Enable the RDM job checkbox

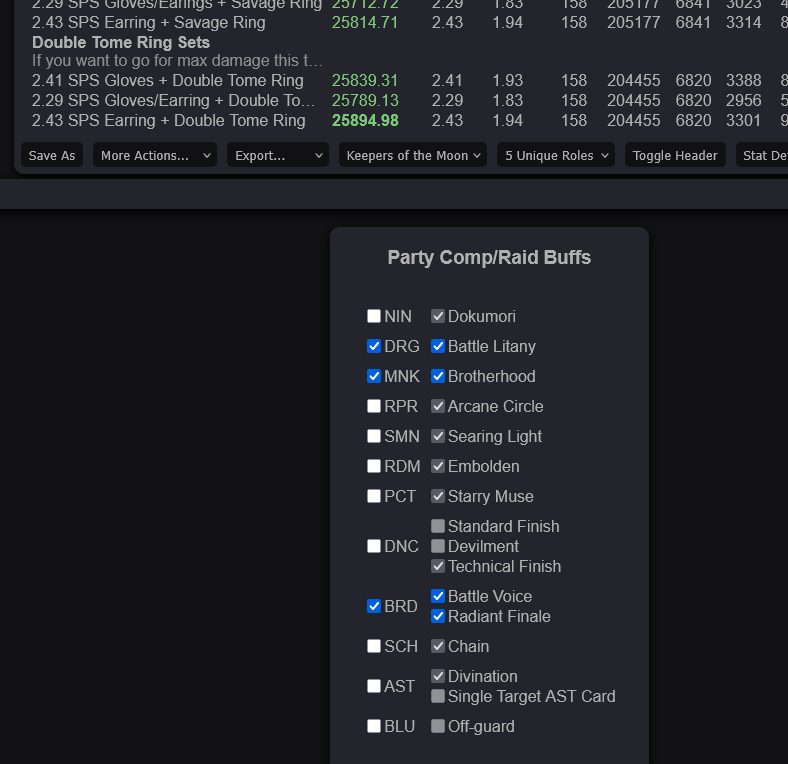(374, 466)
